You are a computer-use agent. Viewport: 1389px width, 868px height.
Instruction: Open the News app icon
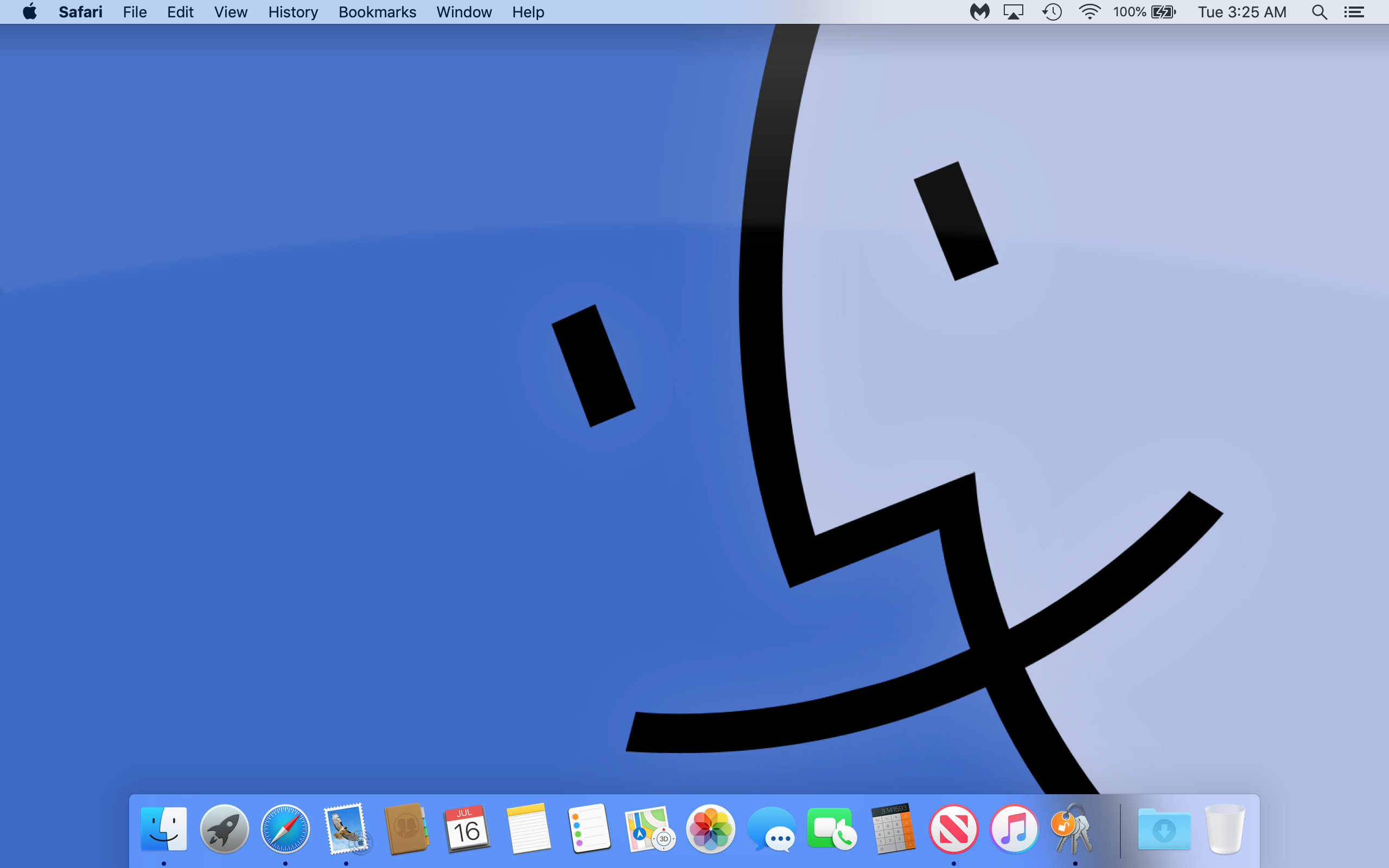coord(953,829)
